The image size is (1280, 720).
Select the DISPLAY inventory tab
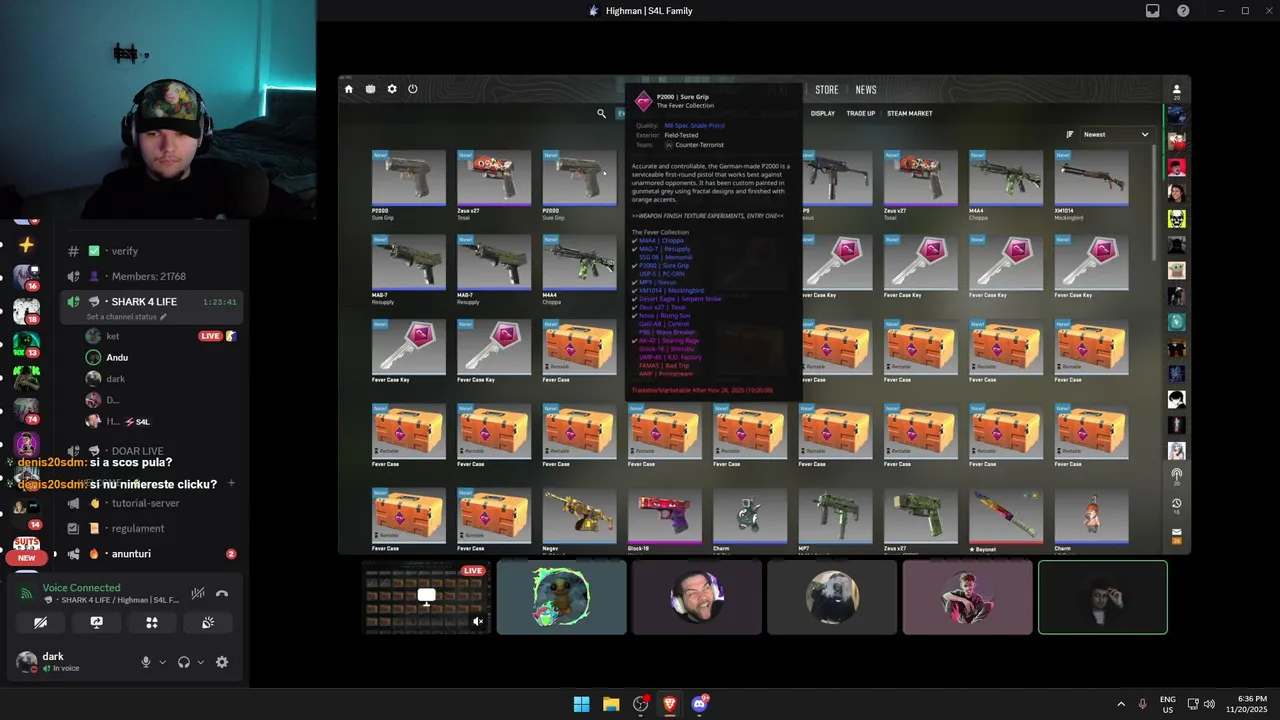[x=823, y=113]
